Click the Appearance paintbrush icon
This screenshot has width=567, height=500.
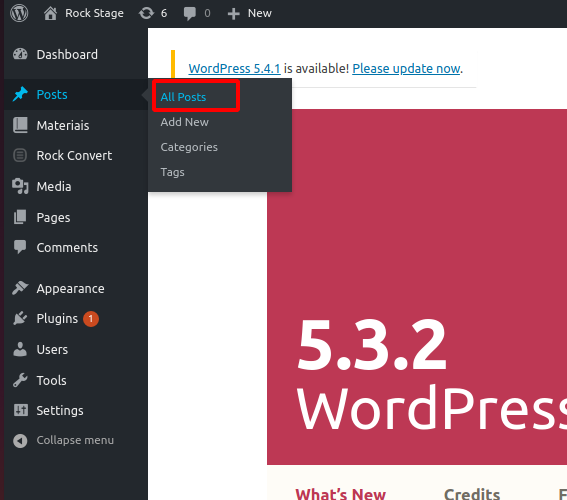tap(20, 288)
